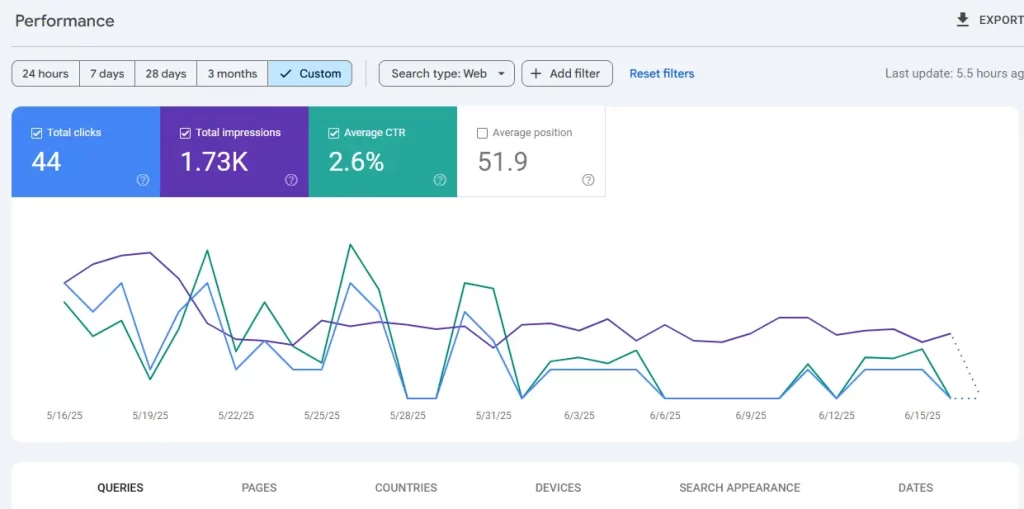Select the 28 days date range
Image resolution: width=1024 pixels, height=509 pixels.
click(x=166, y=74)
